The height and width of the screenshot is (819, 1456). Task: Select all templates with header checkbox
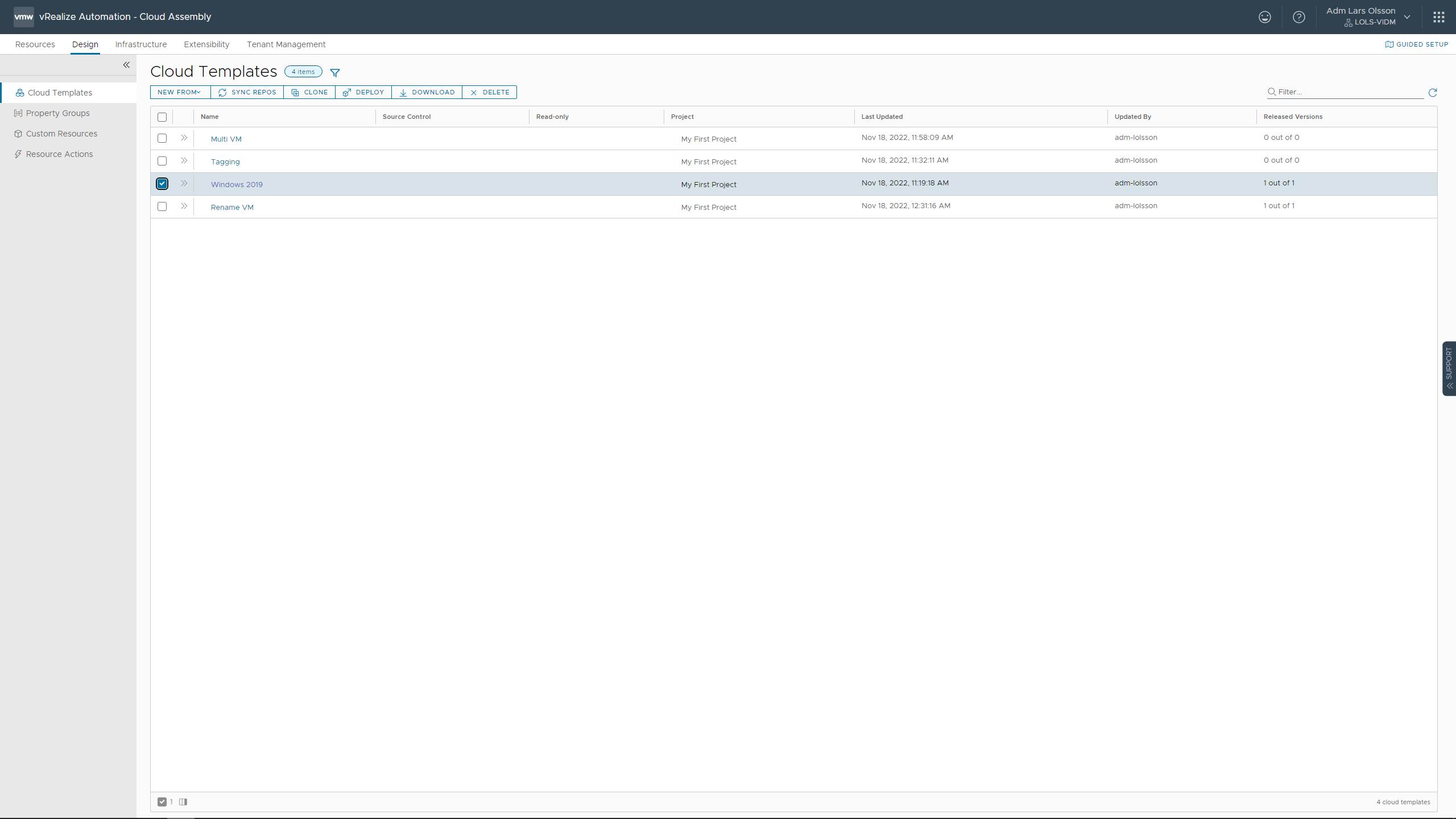[162, 117]
